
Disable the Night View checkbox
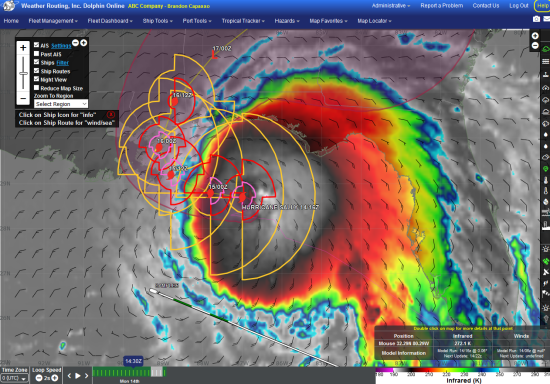point(36,79)
